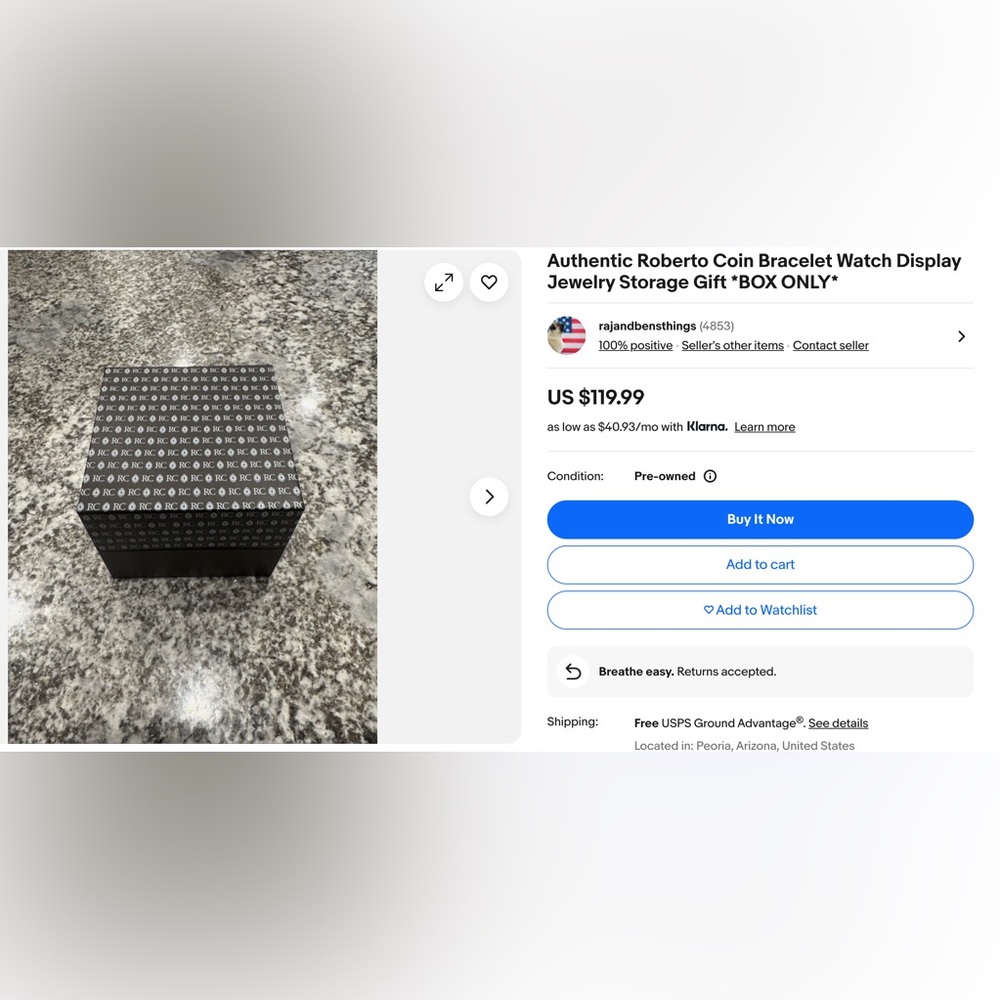Tap the heart icon on the product image

tap(489, 282)
